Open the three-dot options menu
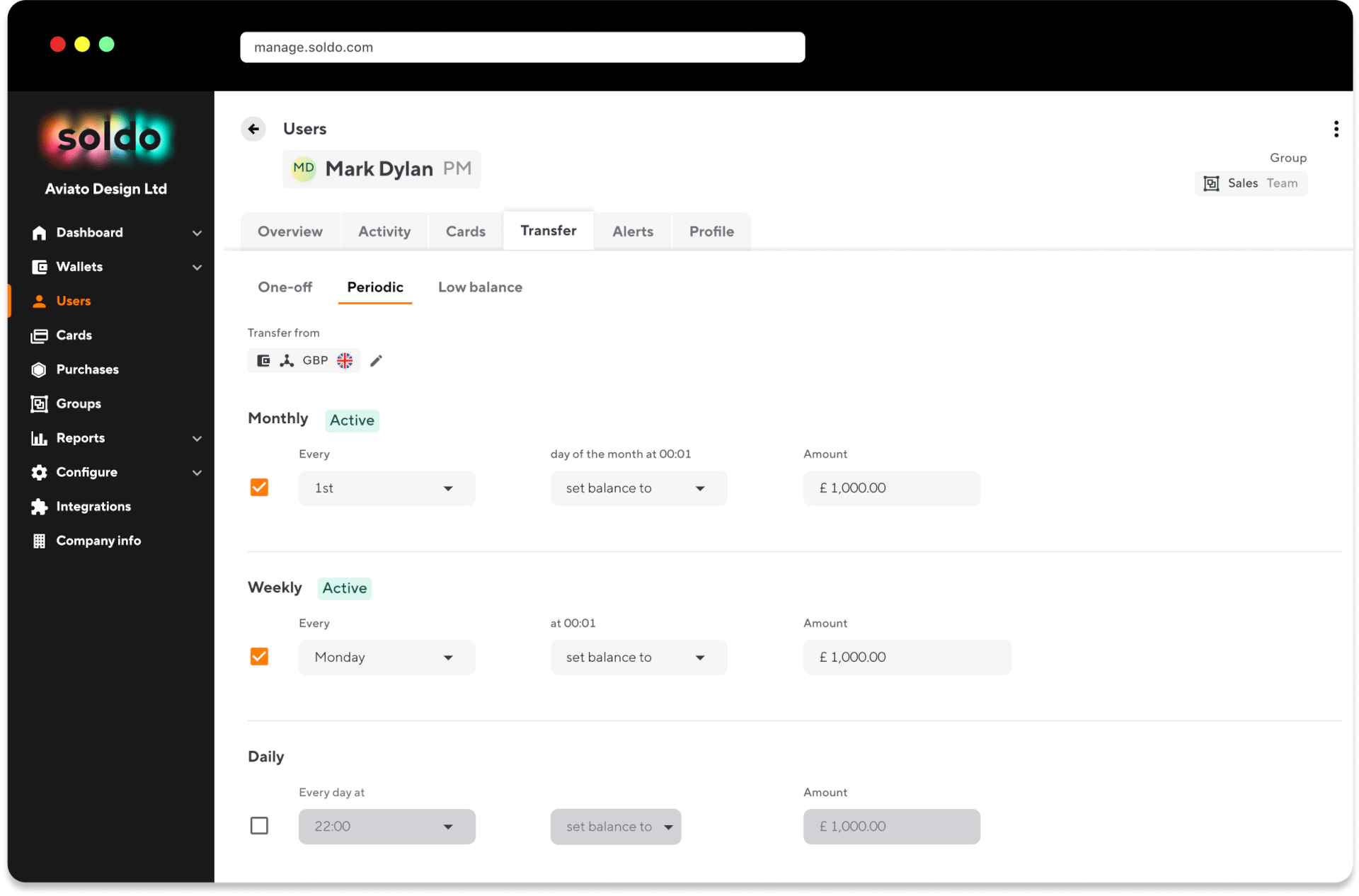Viewport: 1359px width, 896px height. click(x=1336, y=129)
